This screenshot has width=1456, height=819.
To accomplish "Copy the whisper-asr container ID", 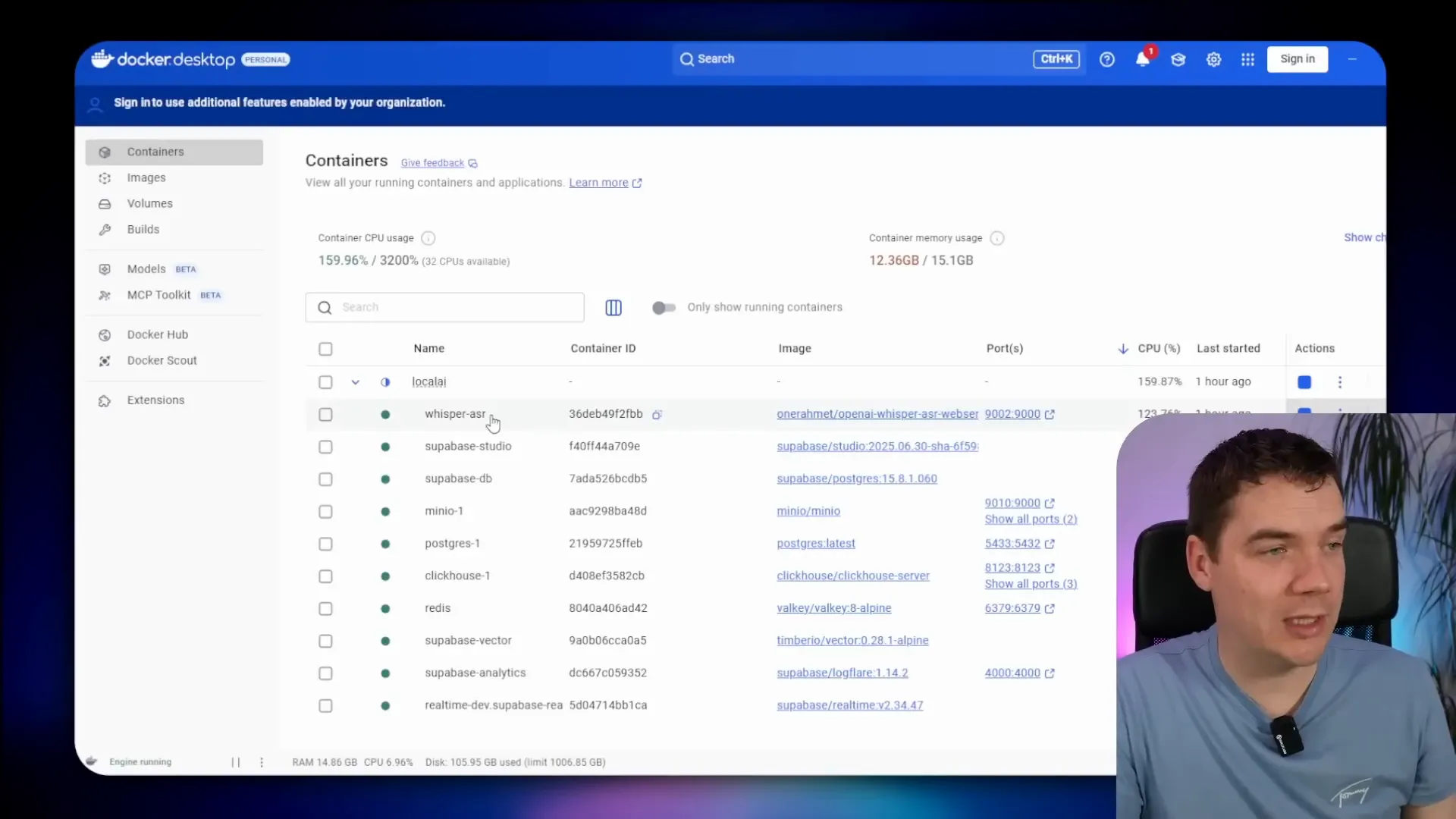I will [657, 415].
